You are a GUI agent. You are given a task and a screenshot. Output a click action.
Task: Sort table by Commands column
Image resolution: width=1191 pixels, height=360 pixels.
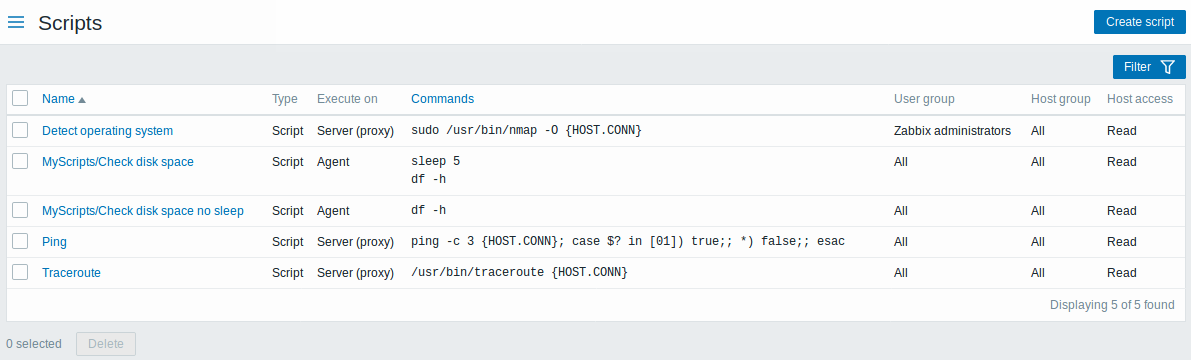442,99
